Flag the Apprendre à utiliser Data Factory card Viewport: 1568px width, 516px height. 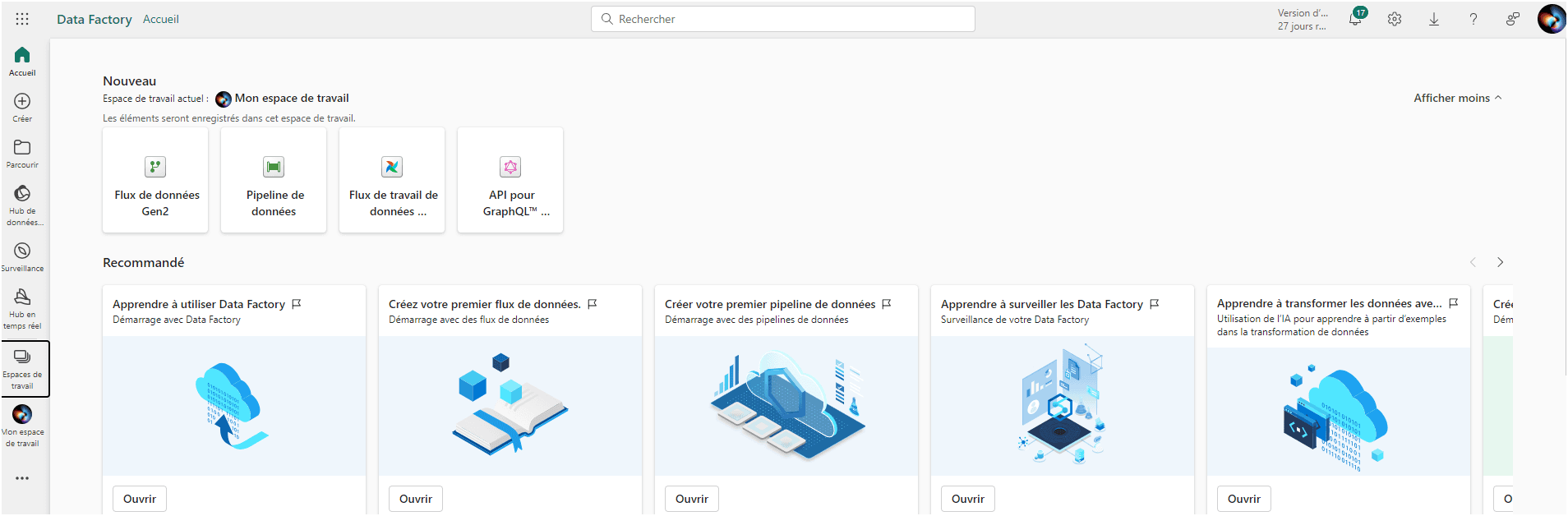point(297,304)
